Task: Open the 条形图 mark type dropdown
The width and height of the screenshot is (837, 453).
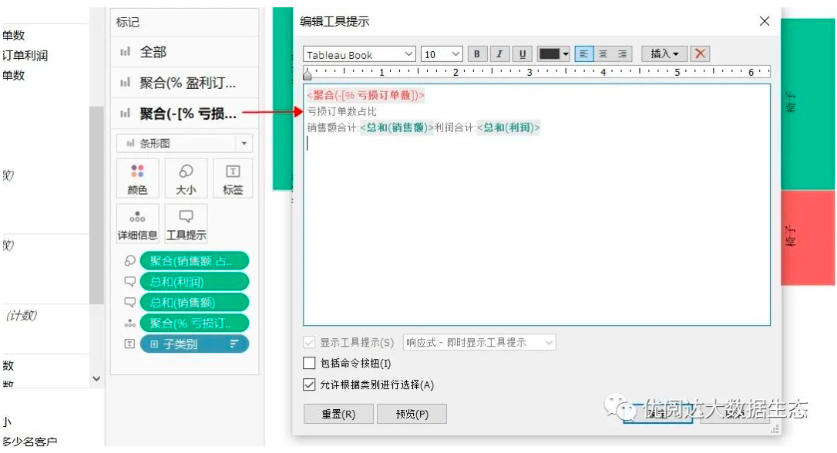Action: click(185, 144)
